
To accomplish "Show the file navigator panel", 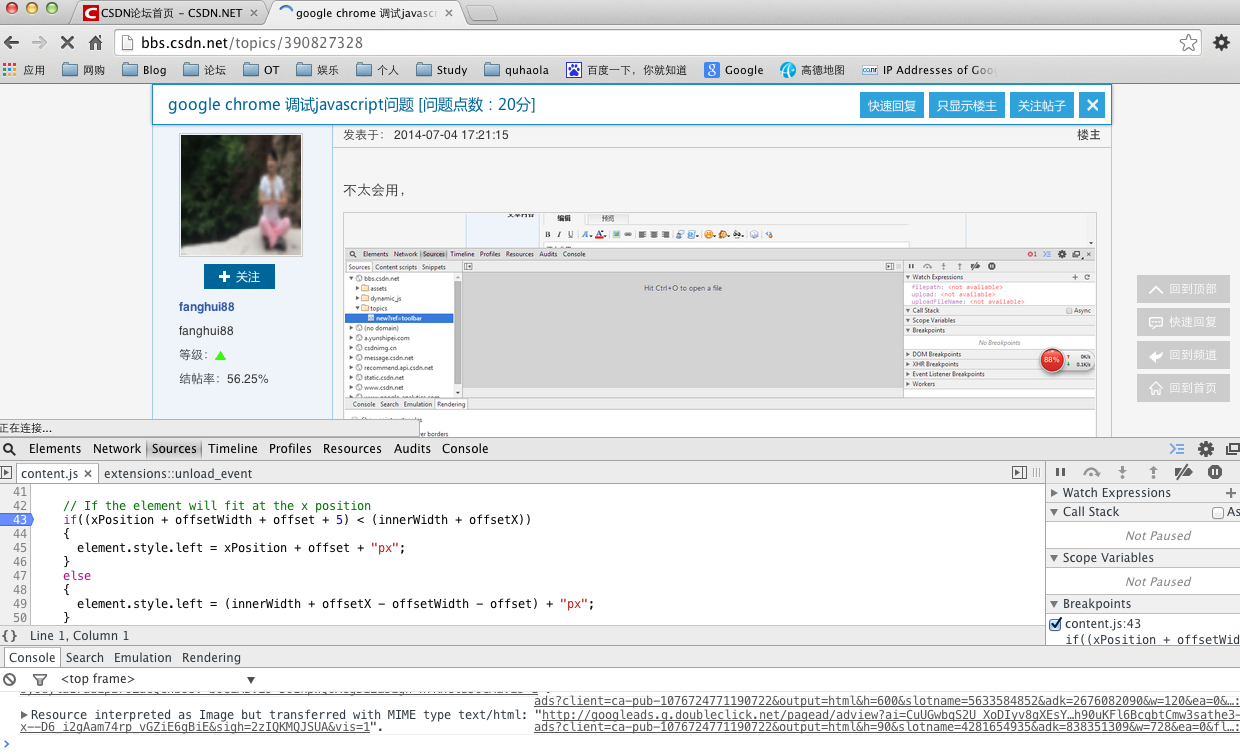I will point(7,473).
